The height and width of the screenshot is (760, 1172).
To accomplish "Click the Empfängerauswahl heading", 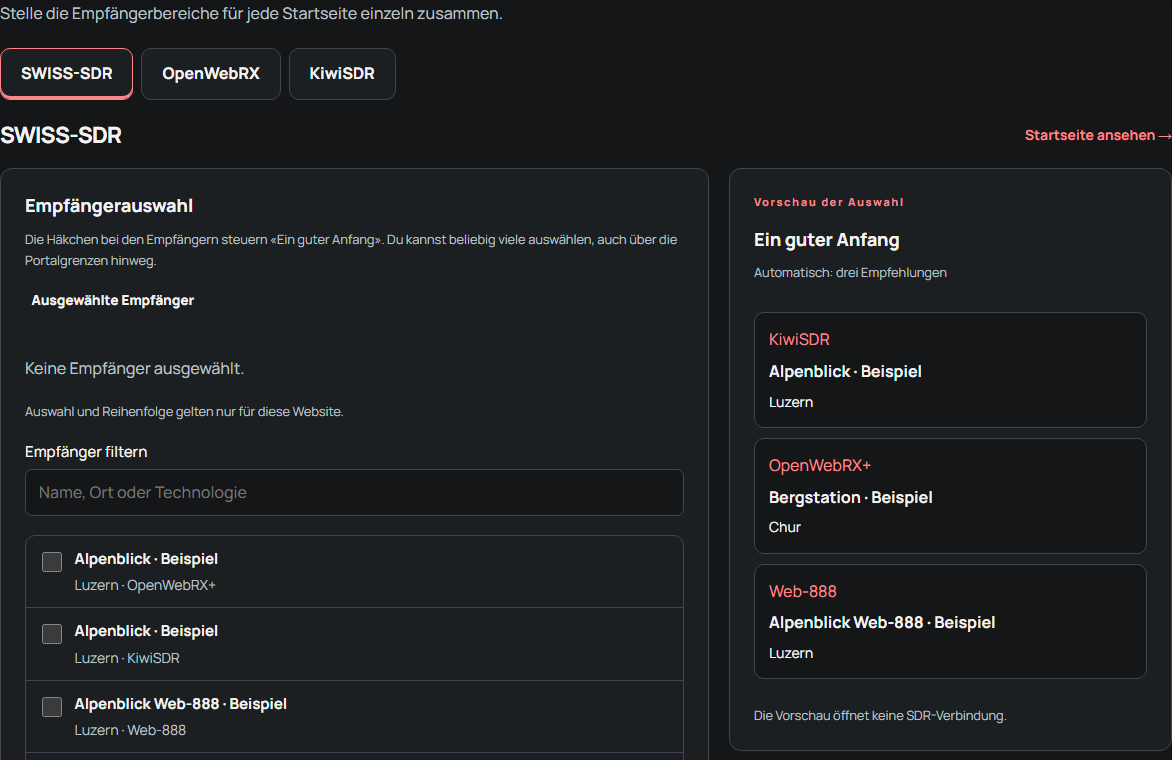I will click(x=109, y=206).
